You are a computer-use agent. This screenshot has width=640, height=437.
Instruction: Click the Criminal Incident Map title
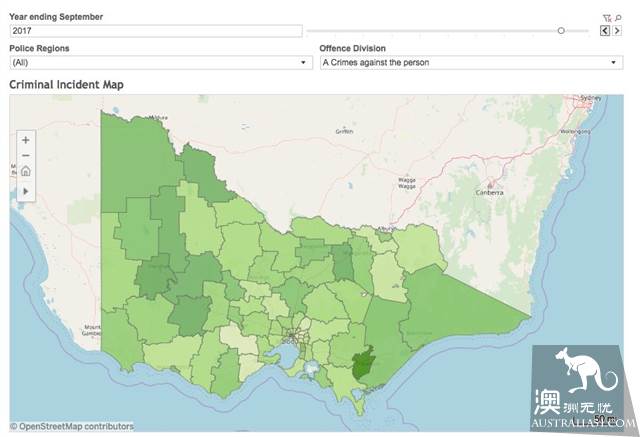click(67, 85)
